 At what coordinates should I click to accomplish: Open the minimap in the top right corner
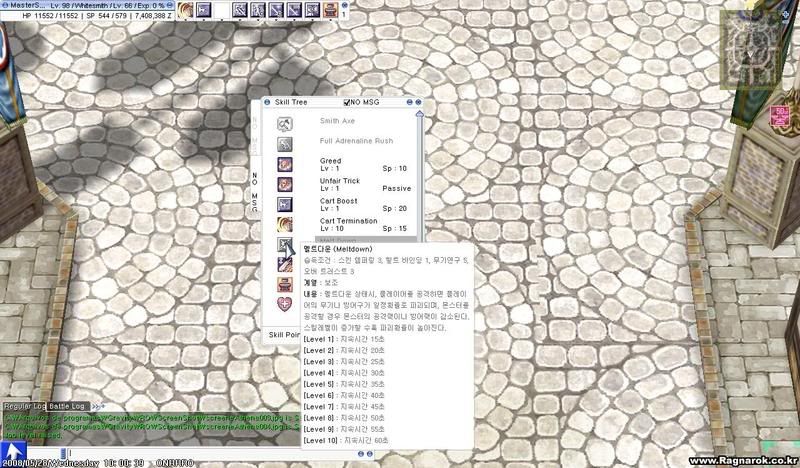point(750,50)
